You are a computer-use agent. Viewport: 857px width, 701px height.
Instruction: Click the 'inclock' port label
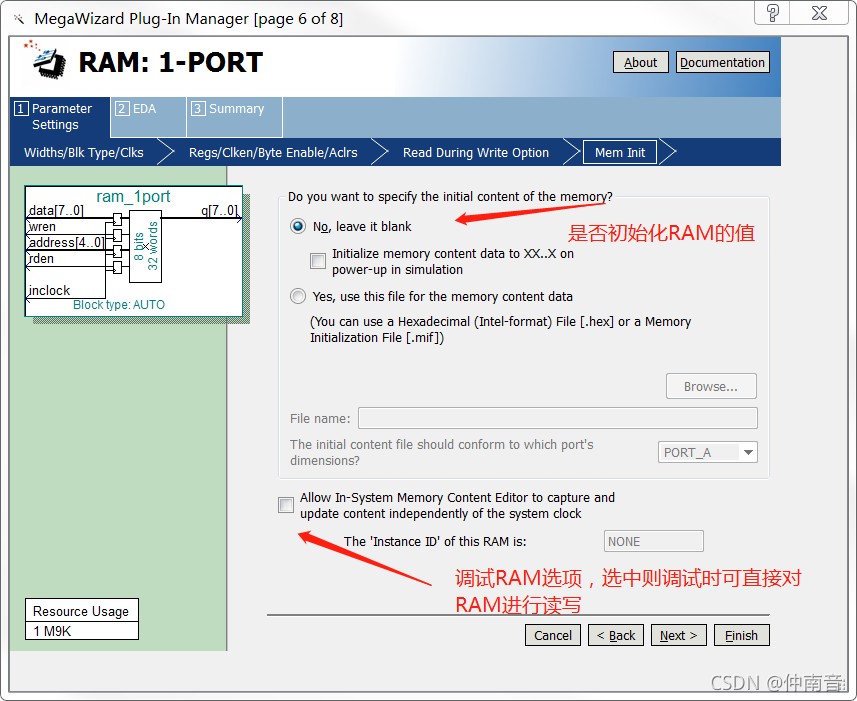tap(49, 290)
